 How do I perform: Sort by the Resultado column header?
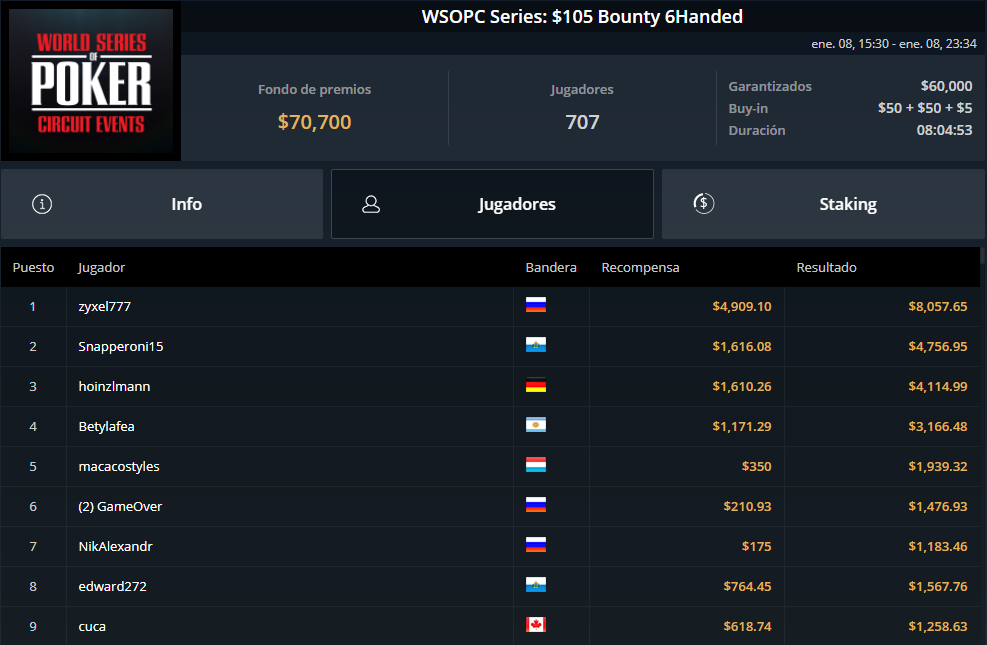coord(826,267)
